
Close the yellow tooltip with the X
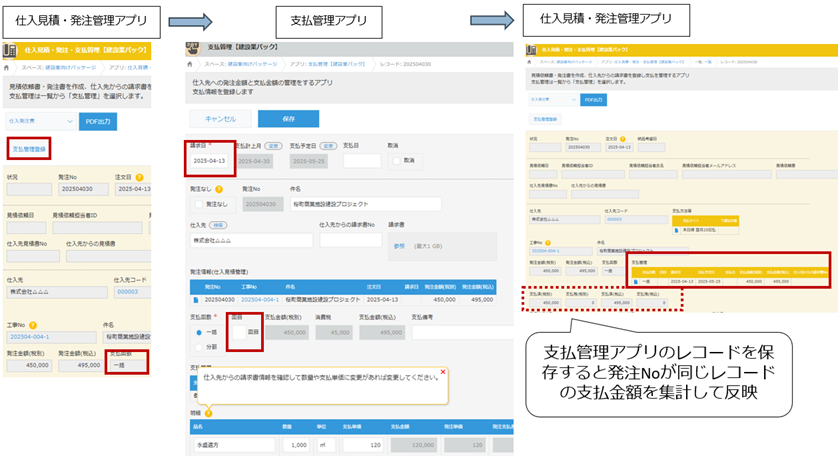pos(441,372)
